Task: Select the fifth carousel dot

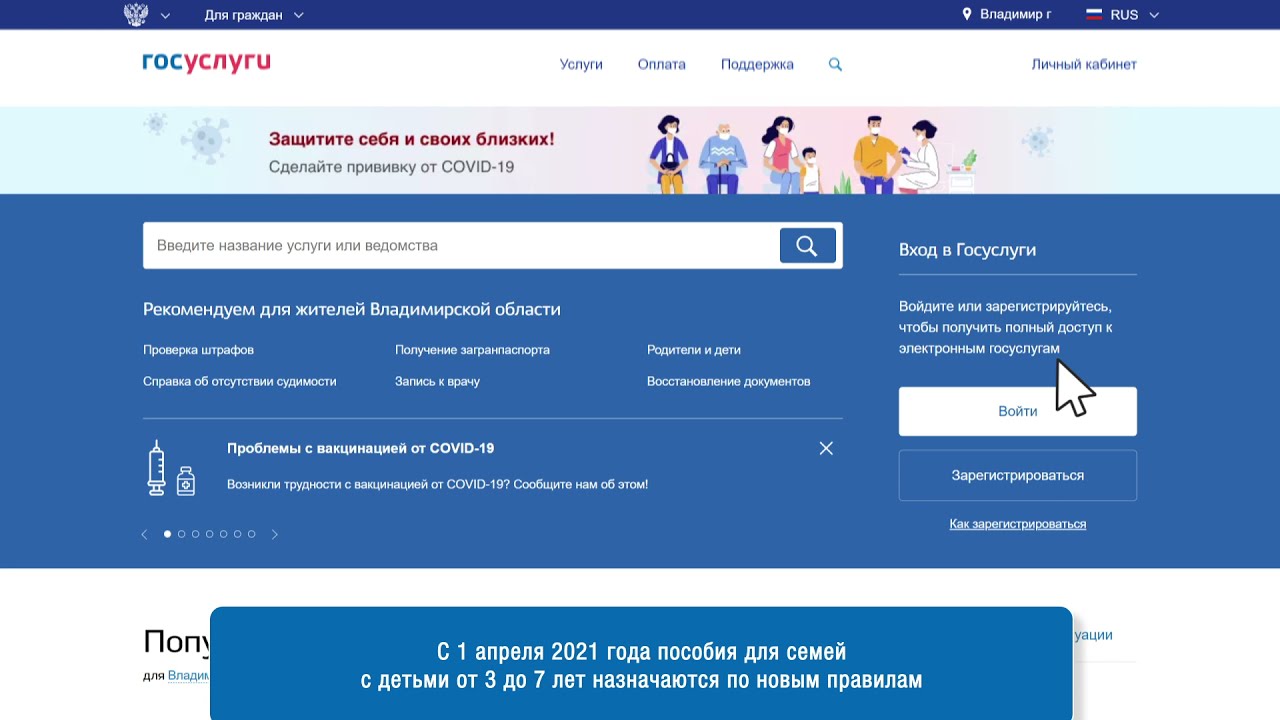Action: point(223,534)
